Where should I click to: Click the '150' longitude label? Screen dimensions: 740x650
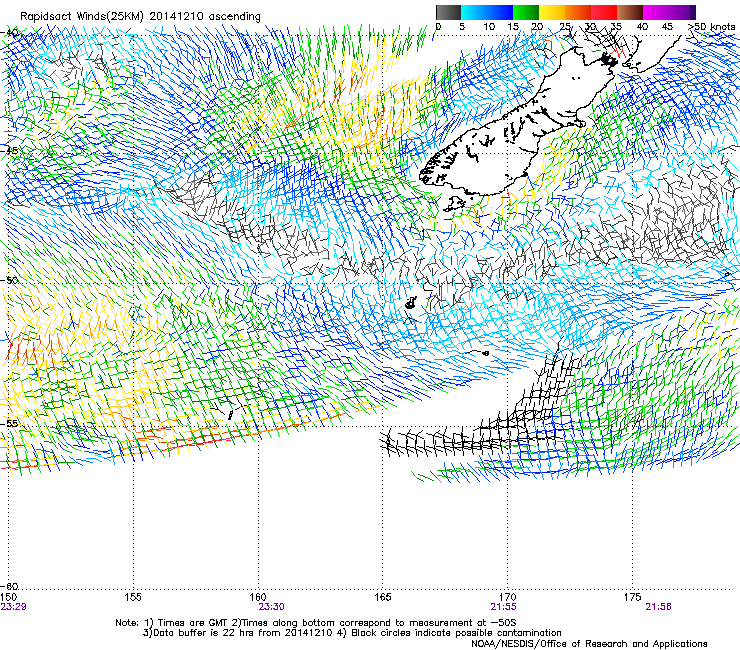(8, 597)
